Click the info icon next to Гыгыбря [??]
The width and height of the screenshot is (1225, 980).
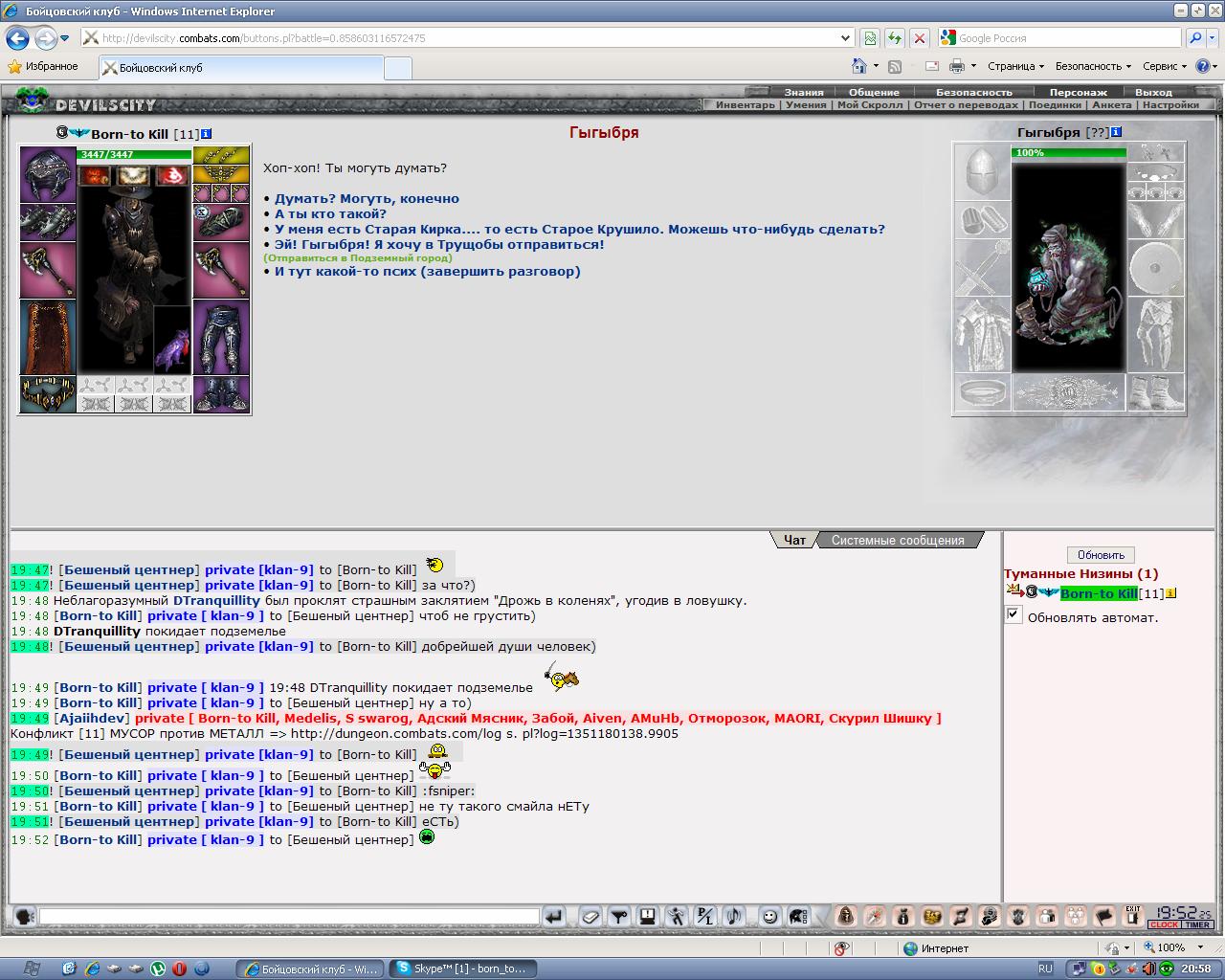point(1116,132)
